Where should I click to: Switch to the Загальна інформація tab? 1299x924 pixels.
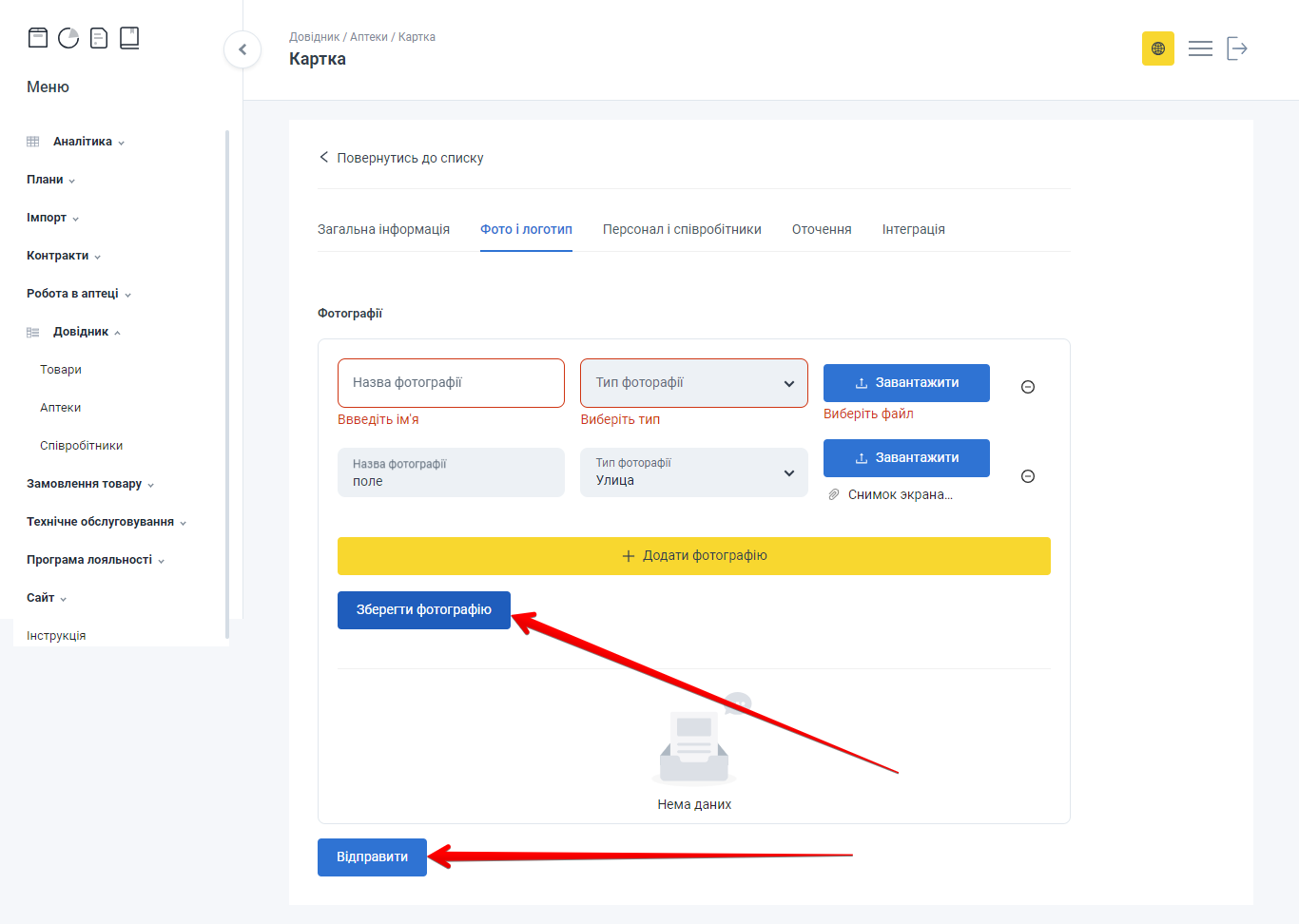pos(383,229)
